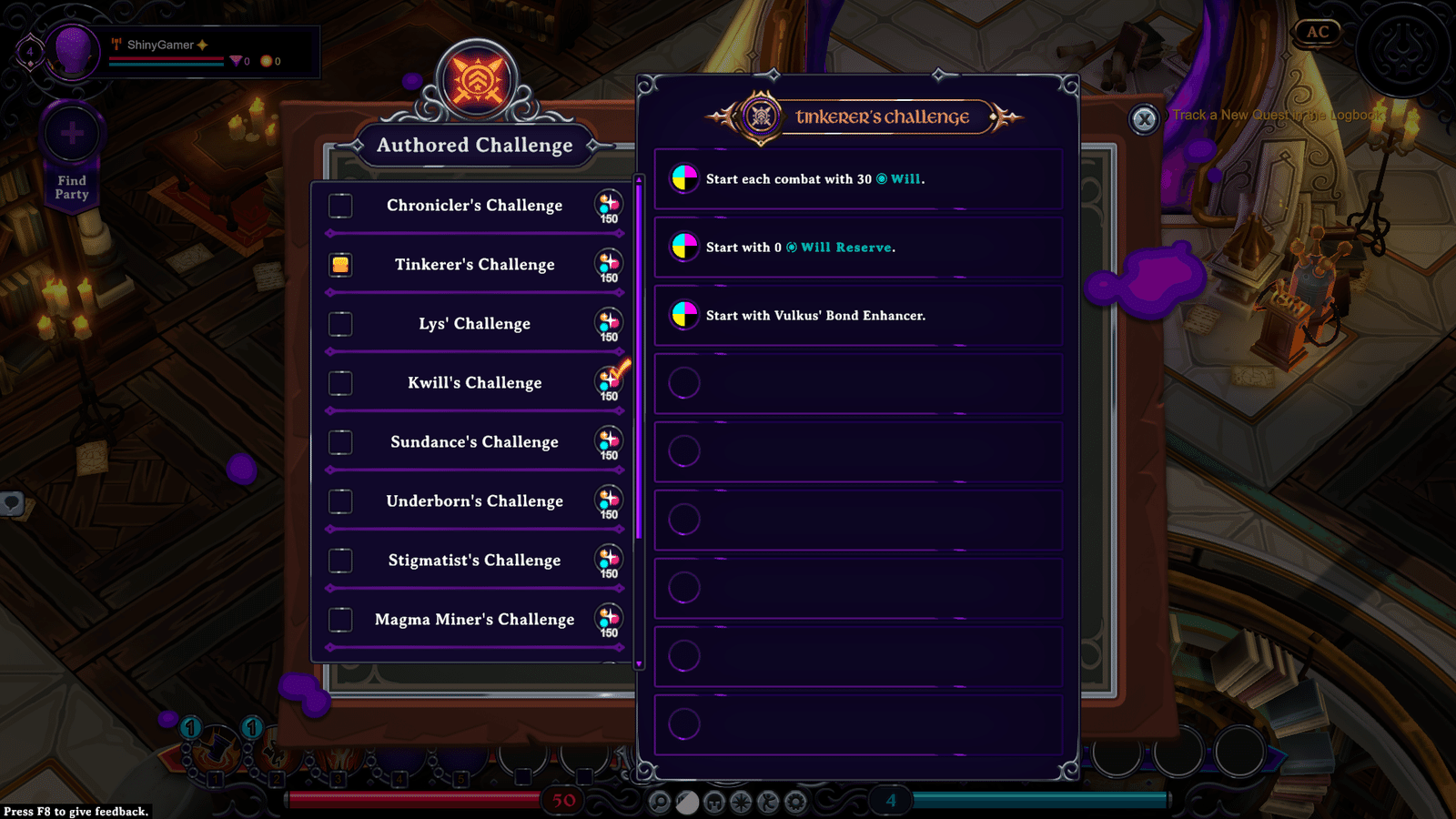Enable the Chronicler's Challenge checkbox
Image resolution: width=1456 pixels, height=819 pixels.
(340, 206)
